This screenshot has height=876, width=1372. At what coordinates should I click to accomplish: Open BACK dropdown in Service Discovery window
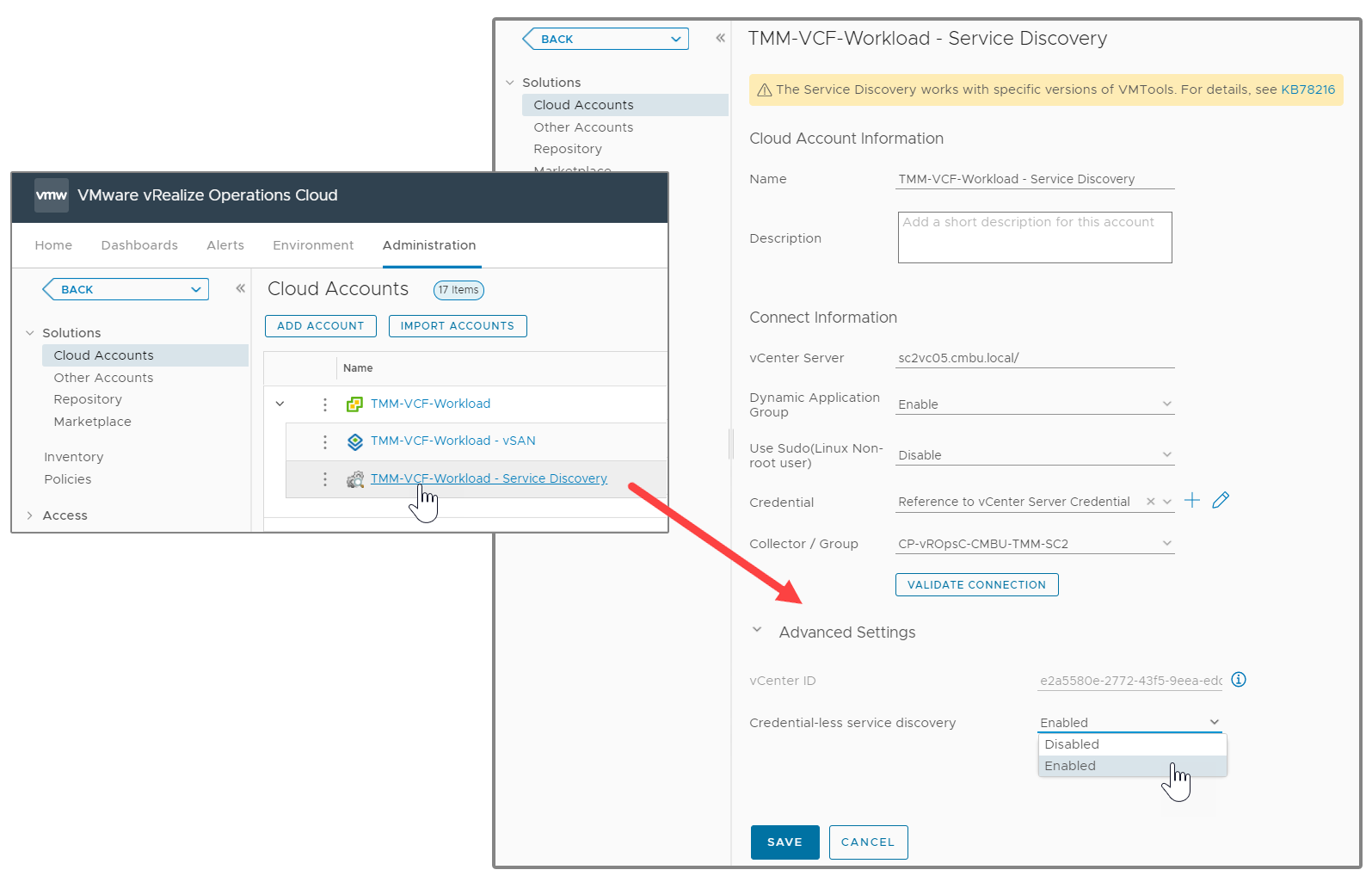[x=676, y=39]
